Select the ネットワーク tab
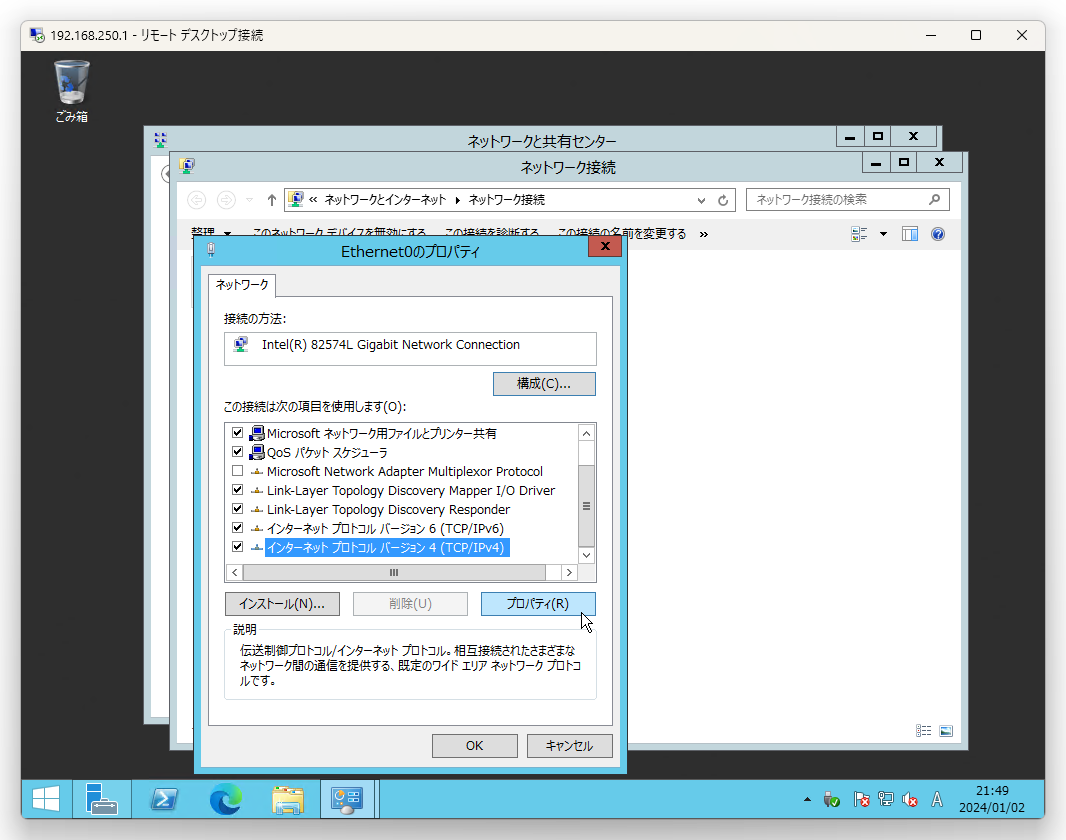This screenshot has height=840, width=1066. [242, 284]
